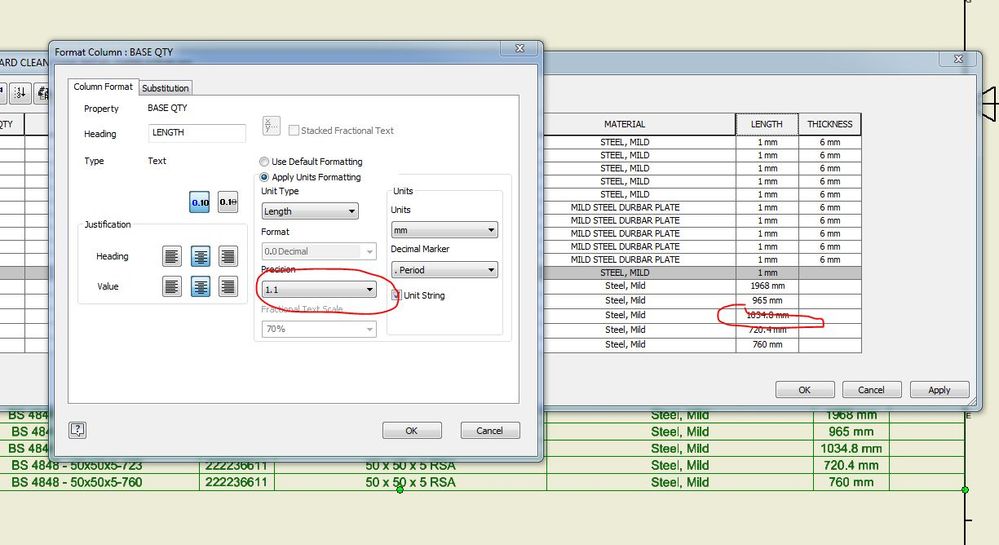The width and height of the screenshot is (999, 545).
Task: Click the 1968 mm cell in Parts List dialog
Action: click(x=767, y=286)
